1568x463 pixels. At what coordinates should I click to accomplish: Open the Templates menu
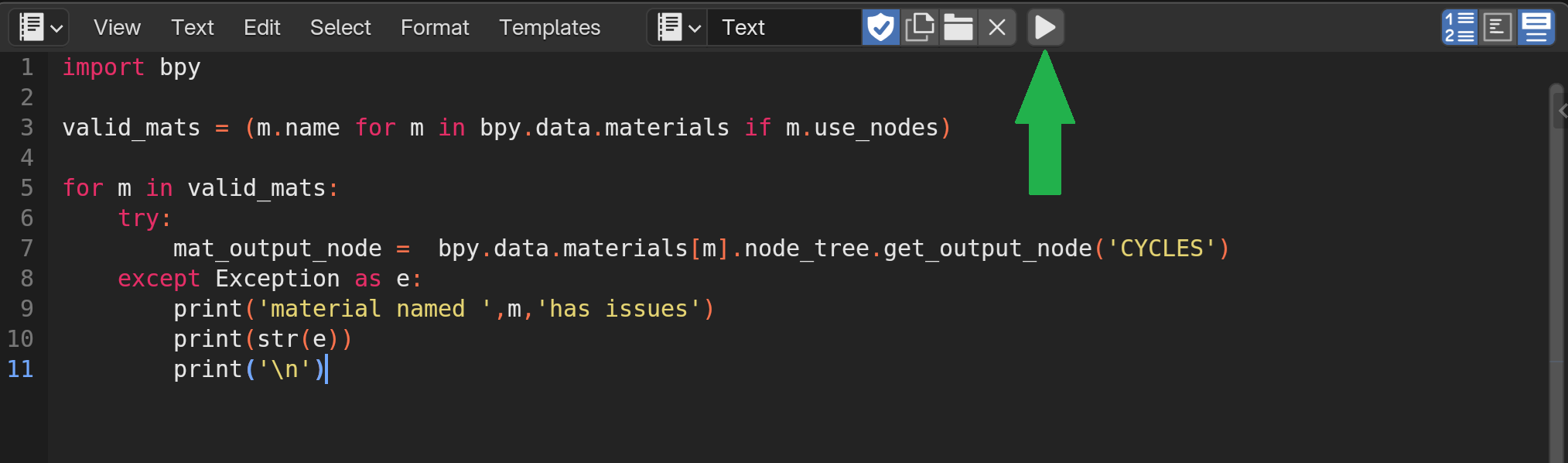pos(549,28)
